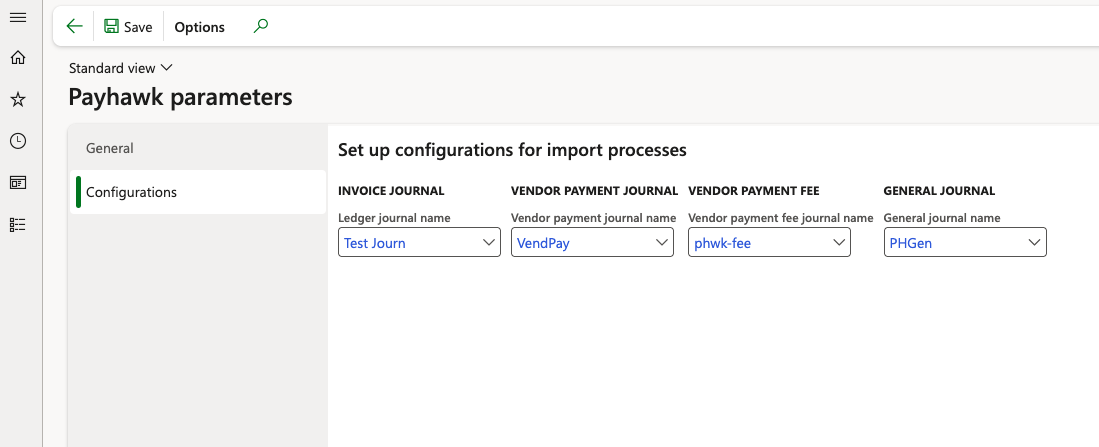The width and height of the screenshot is (1099, 447).
Task: Click the VendPay field value
Action: [543, 243]
